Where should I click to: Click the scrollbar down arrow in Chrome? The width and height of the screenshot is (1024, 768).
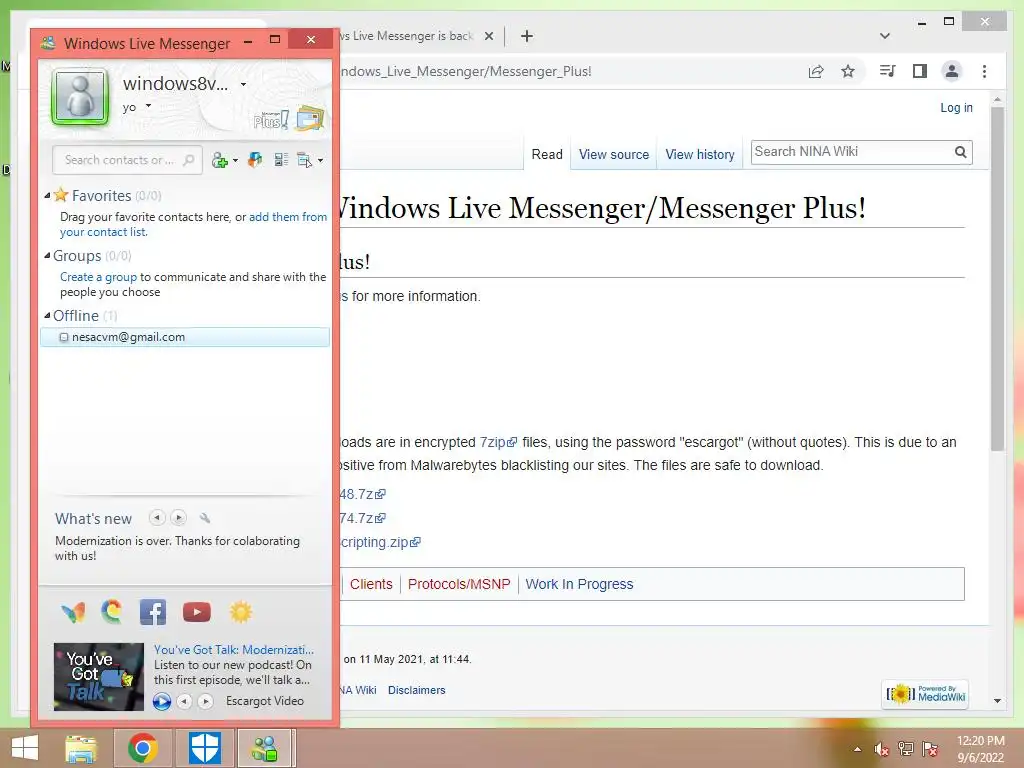997,701
